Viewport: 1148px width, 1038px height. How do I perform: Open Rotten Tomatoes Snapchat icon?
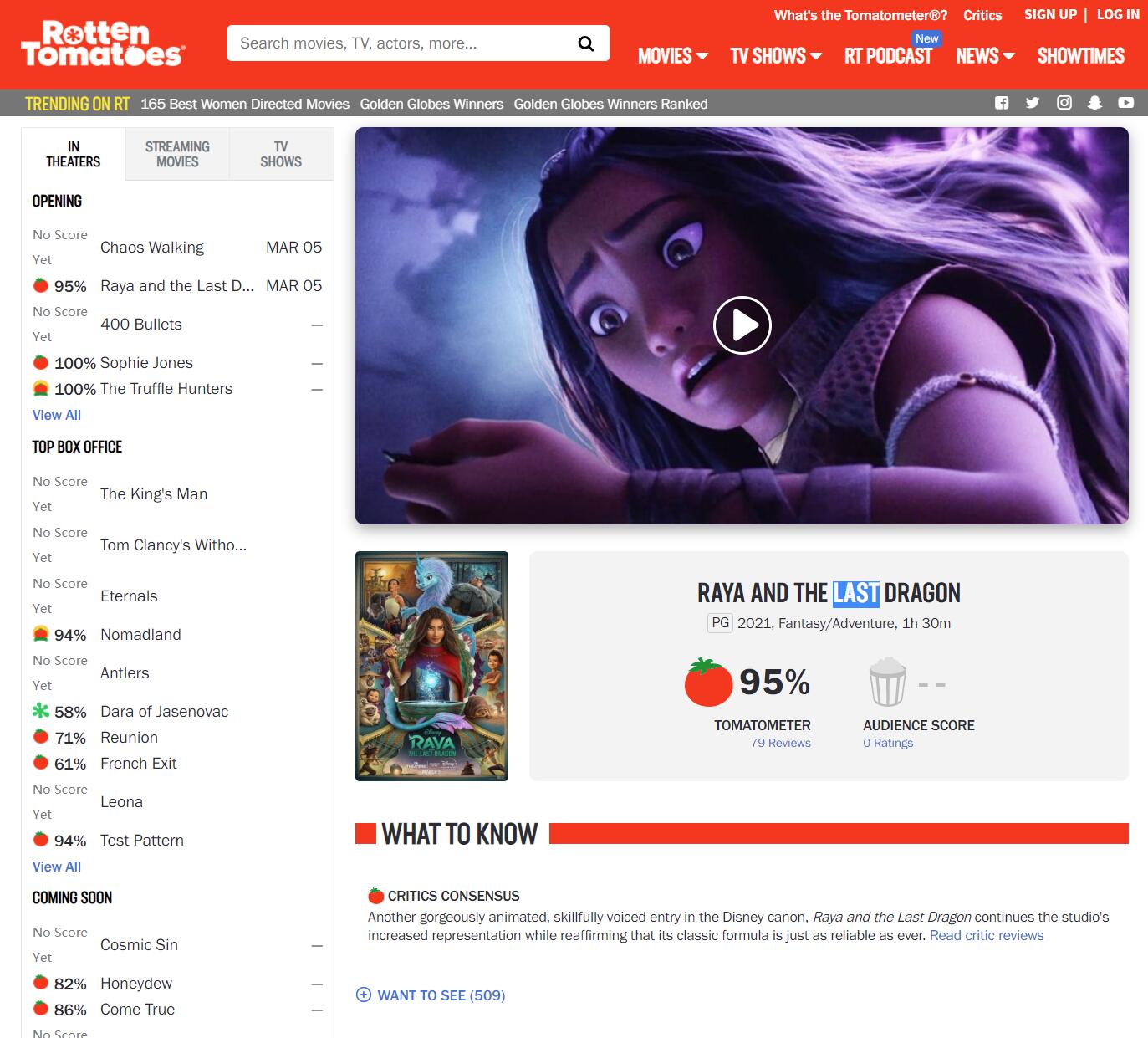1094,103
